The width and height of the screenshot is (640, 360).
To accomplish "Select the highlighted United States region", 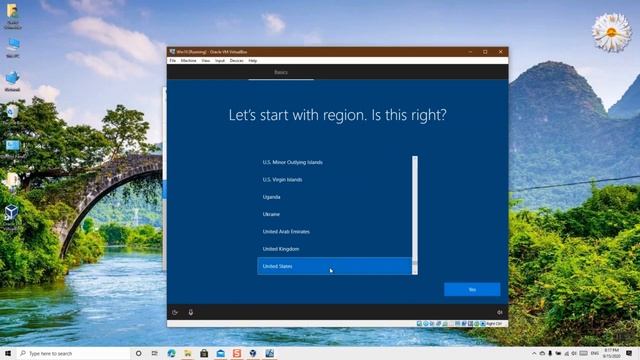I will pyautogui.click(x=335, y=266).
